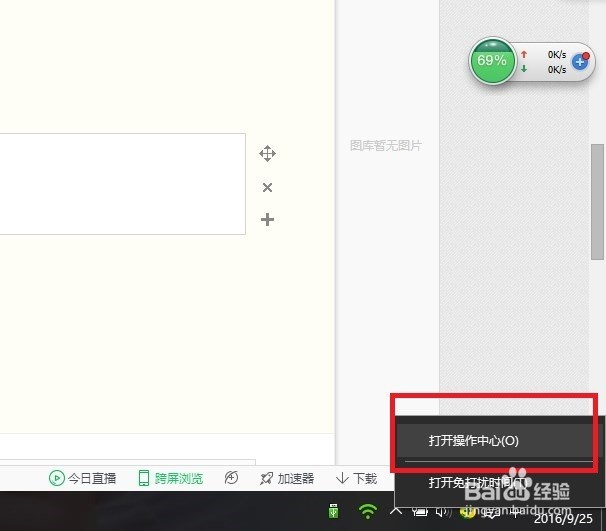Click the plus add icon beside the box
Screen dimensions: 606x531
point(267,220)
